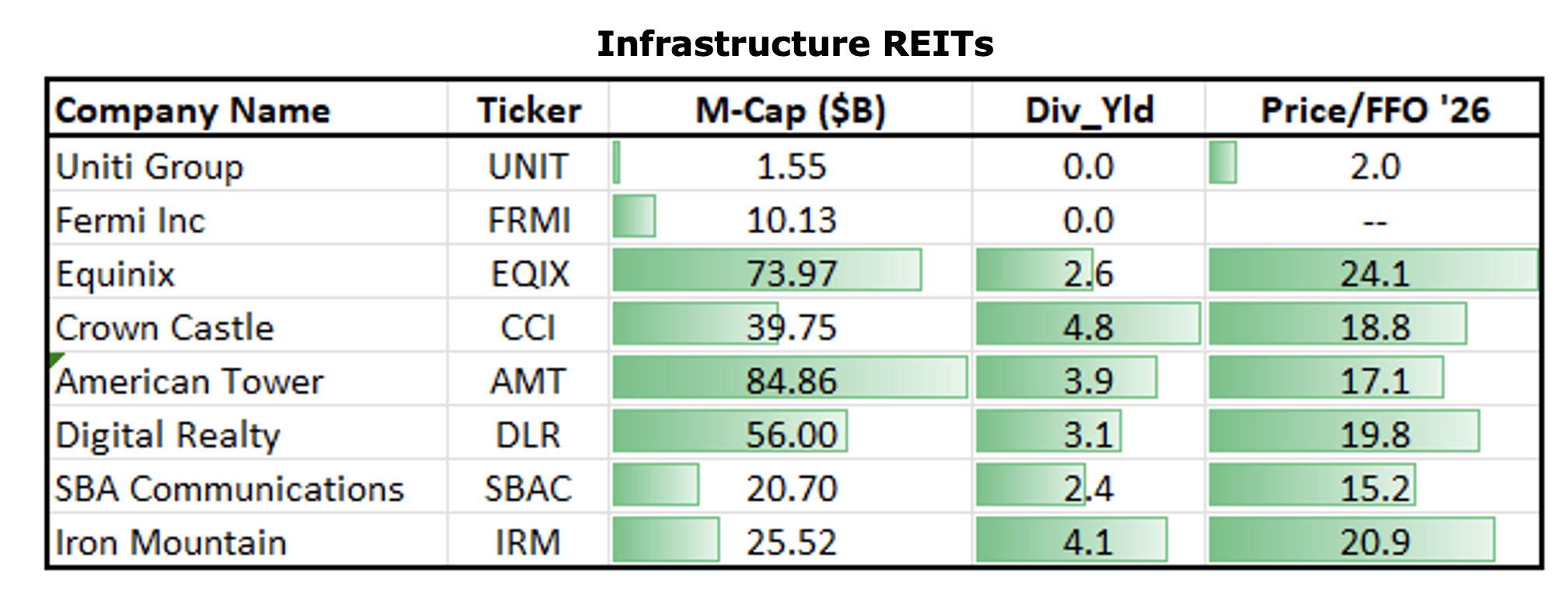The width and height of the screenshot is (1568, 600).
Task: Click Equinix Price/FFO value 24.1
Action: pyautogui.click(x=1374, y=274)
